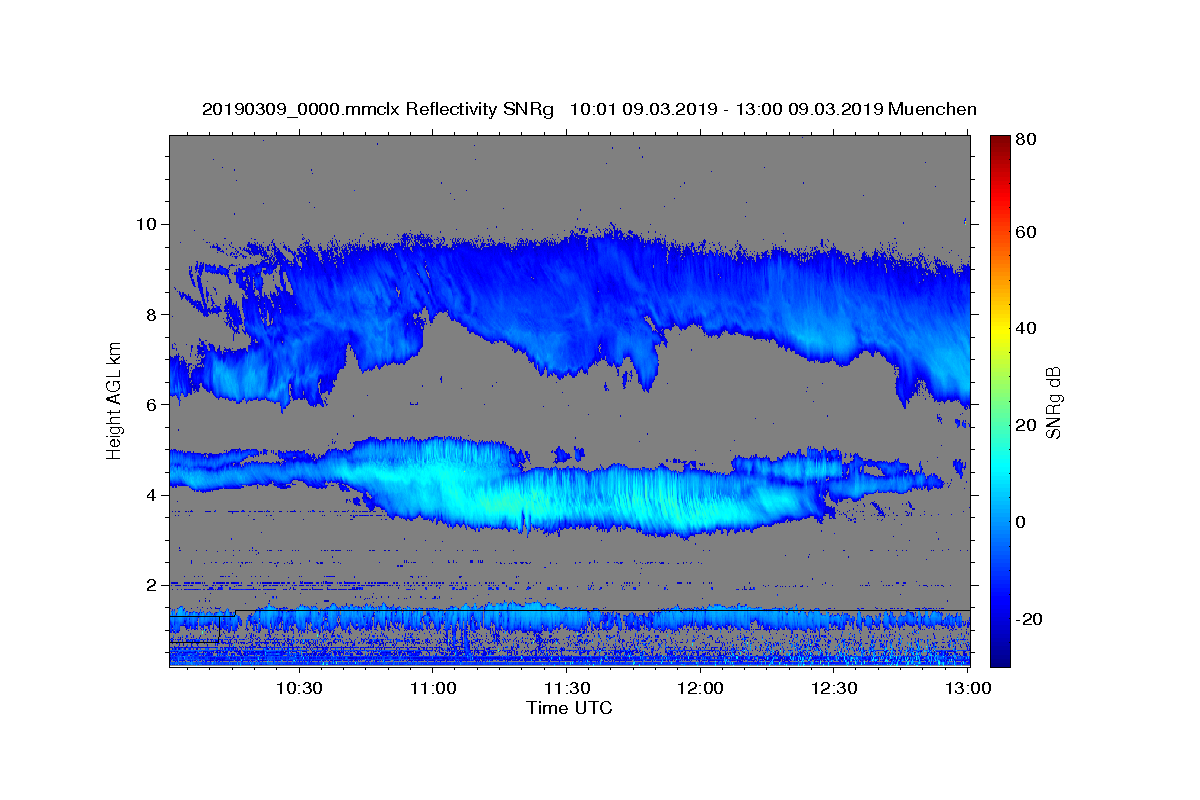Click the 'Time UTC' x-axis label
Screen dimensions: 1200x800
pyautogui.click(x=569, y=708)
